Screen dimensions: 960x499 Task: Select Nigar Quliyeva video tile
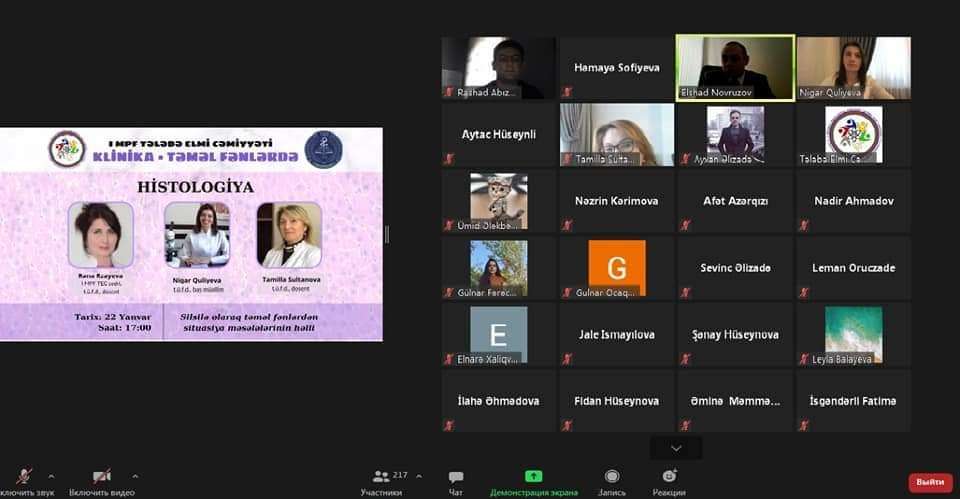[853, 67]
